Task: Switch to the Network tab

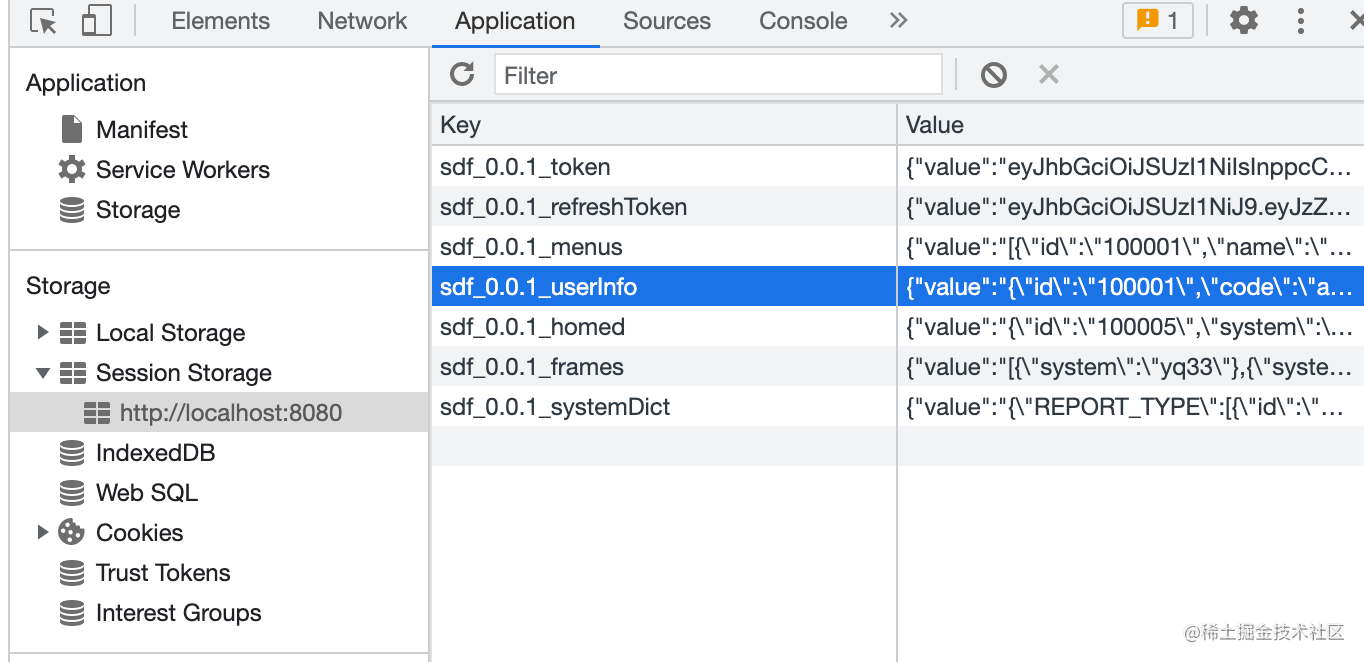Action: click(x=362, y=21)
